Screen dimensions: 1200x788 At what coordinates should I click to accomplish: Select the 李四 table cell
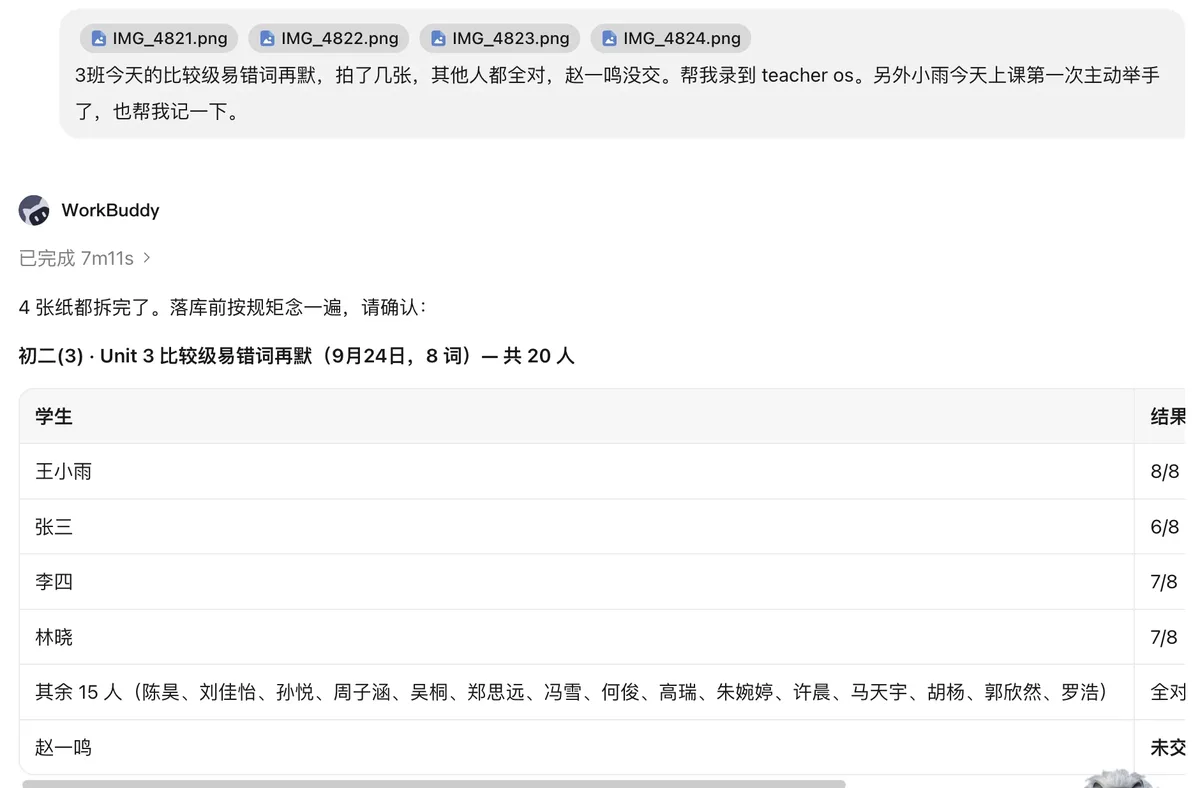coord(577,582)
